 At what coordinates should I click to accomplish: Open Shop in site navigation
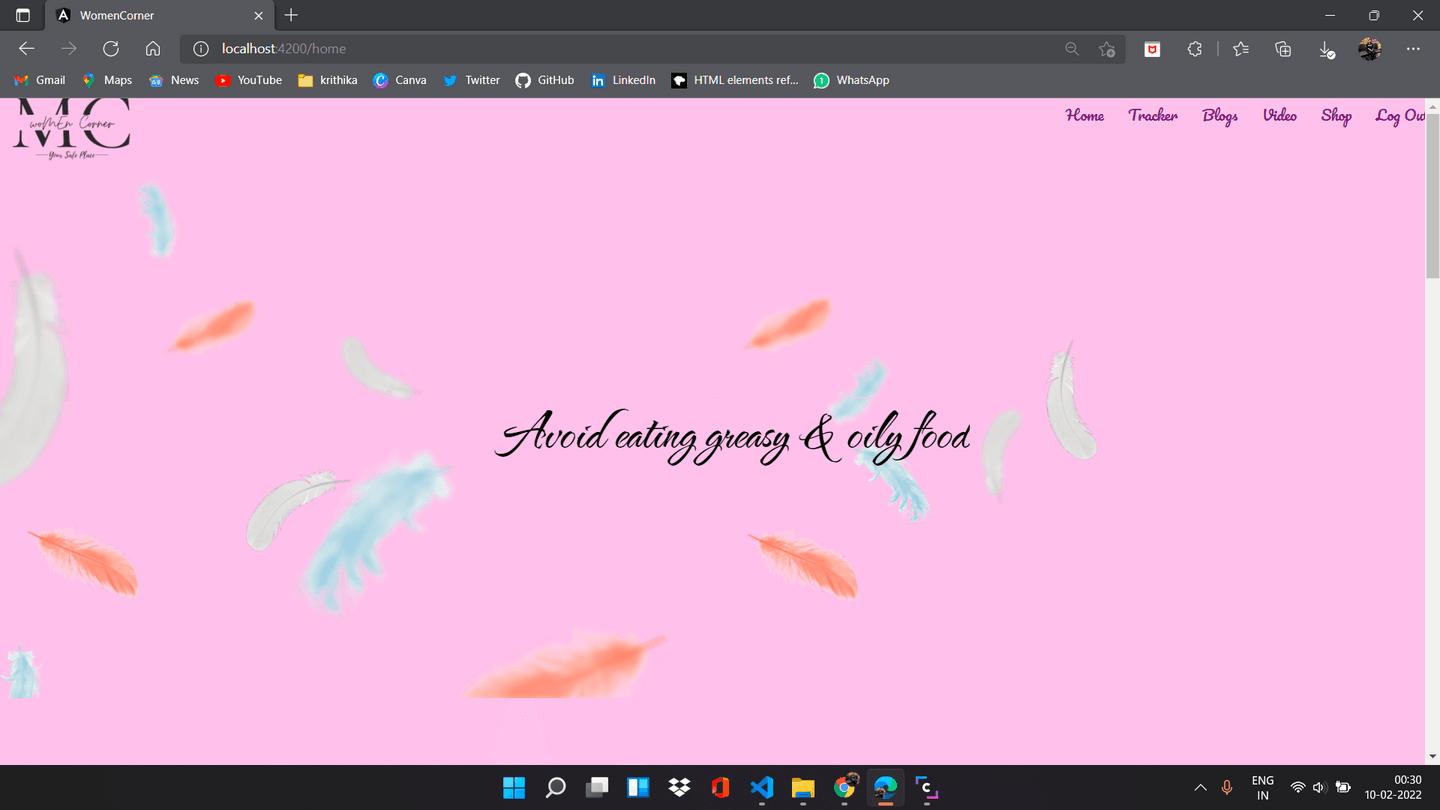click(1336, 116)
